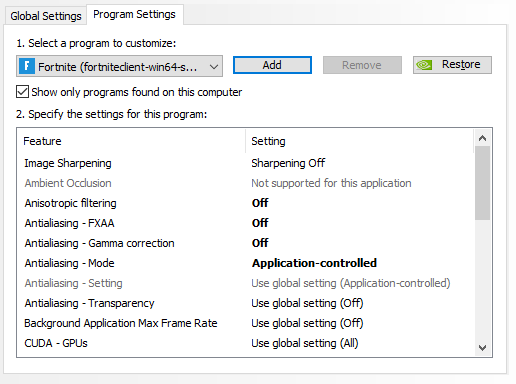
Task: Uncheck Show only programs found on this computer
Action: pyautogui.click(x=22, y=92)
